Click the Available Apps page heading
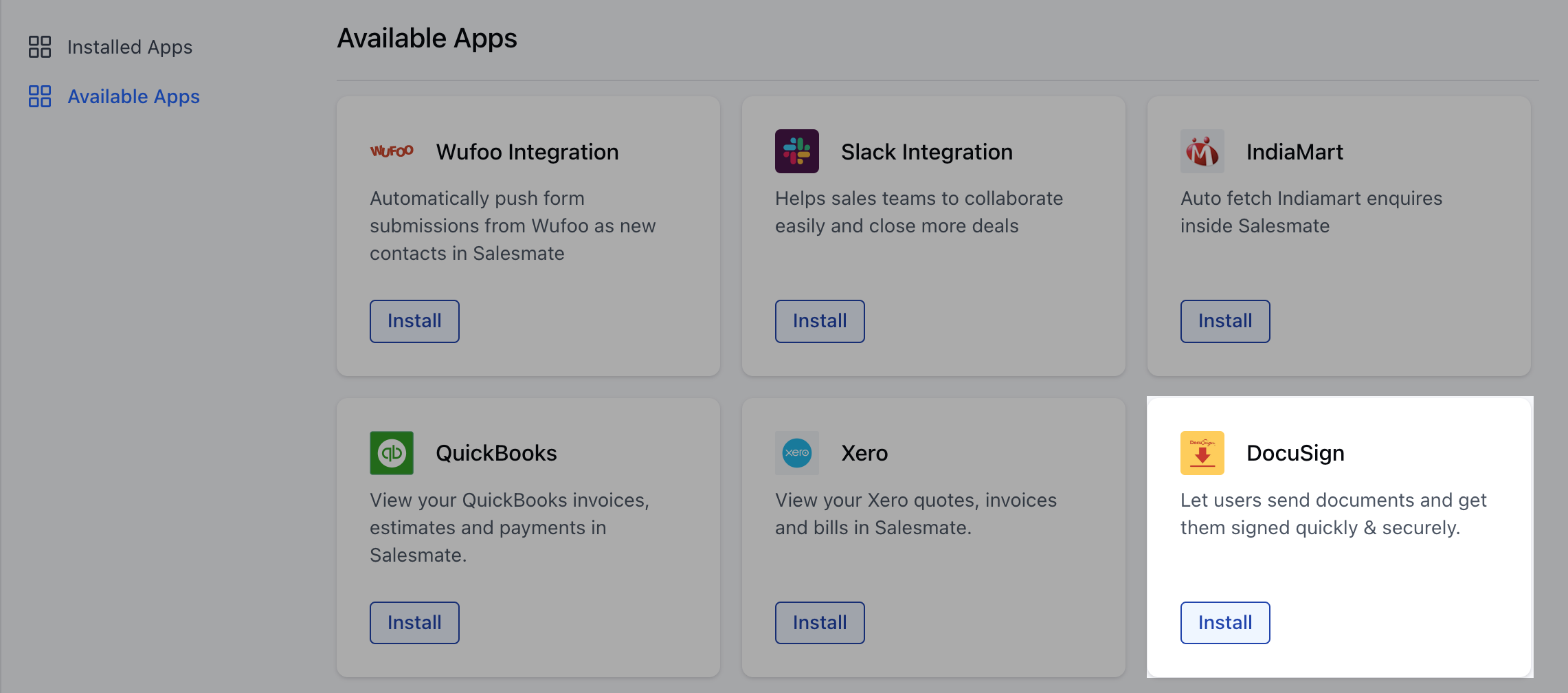This screenshot has height=693, width=1568. click(x=426, y=38)
